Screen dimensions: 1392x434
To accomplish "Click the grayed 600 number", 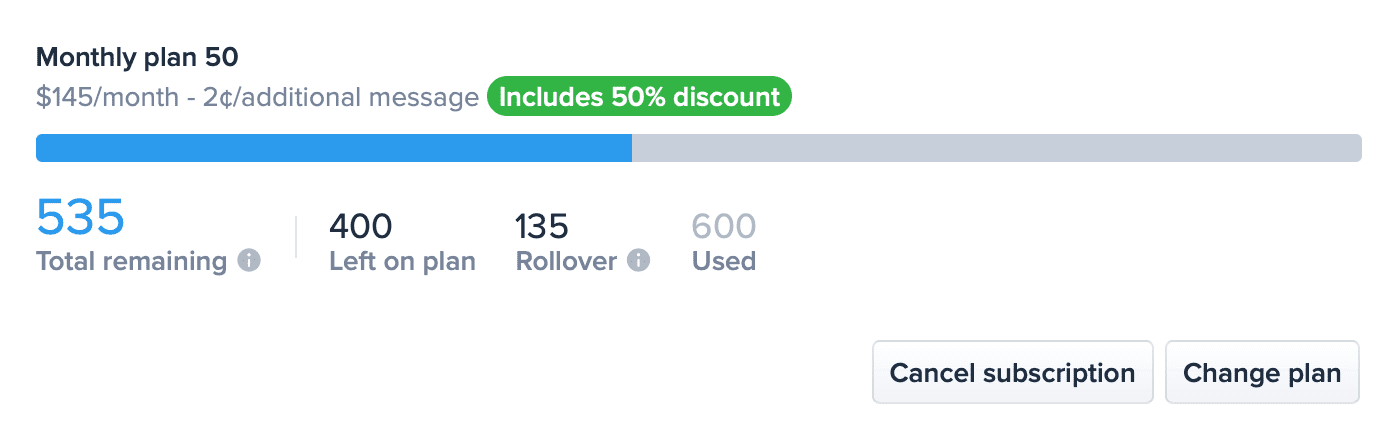I will pyautogui.click(x=724, y=226).
